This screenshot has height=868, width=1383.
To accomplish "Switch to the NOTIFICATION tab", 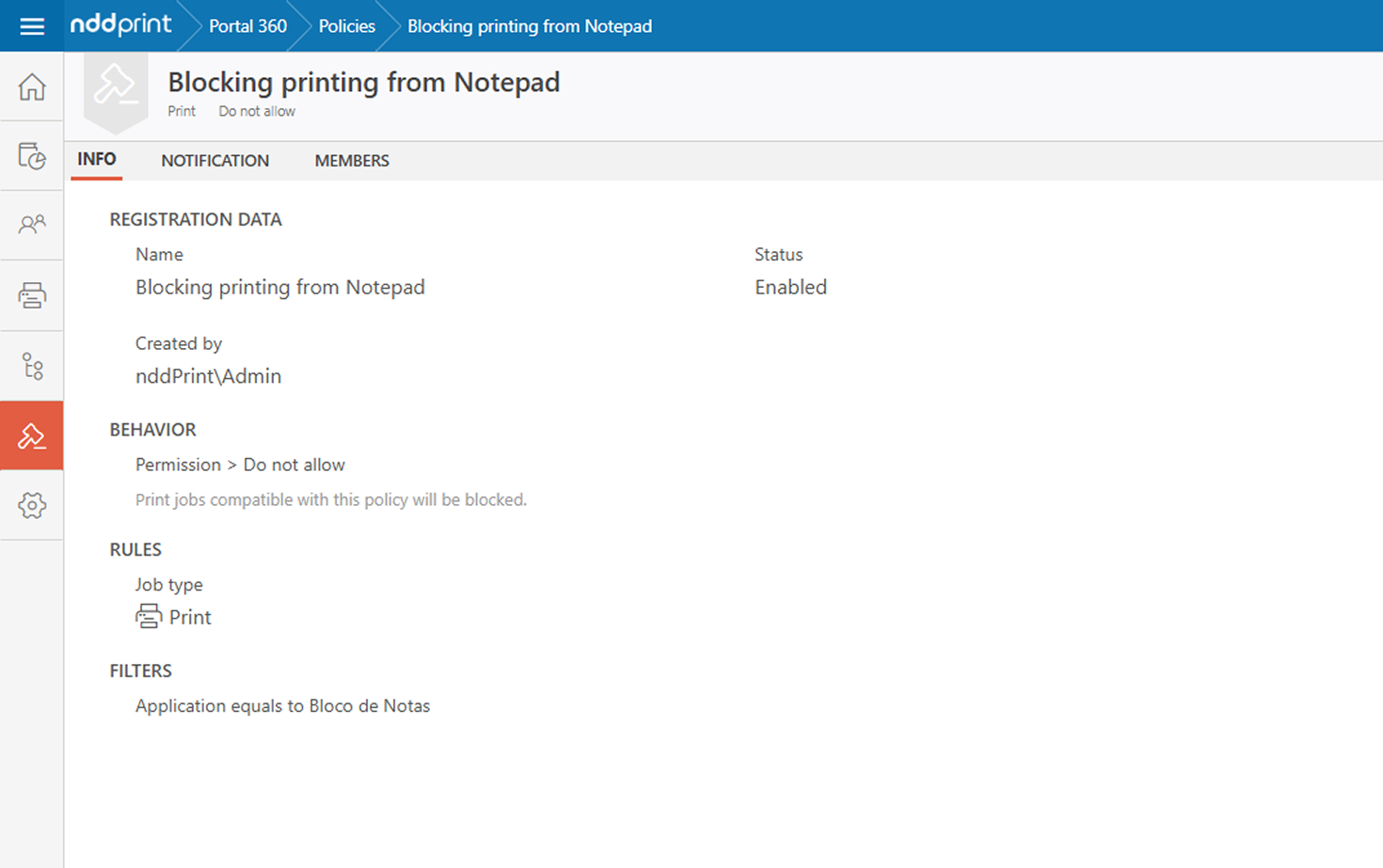I will pyautogui.click(x=215, y=161).
